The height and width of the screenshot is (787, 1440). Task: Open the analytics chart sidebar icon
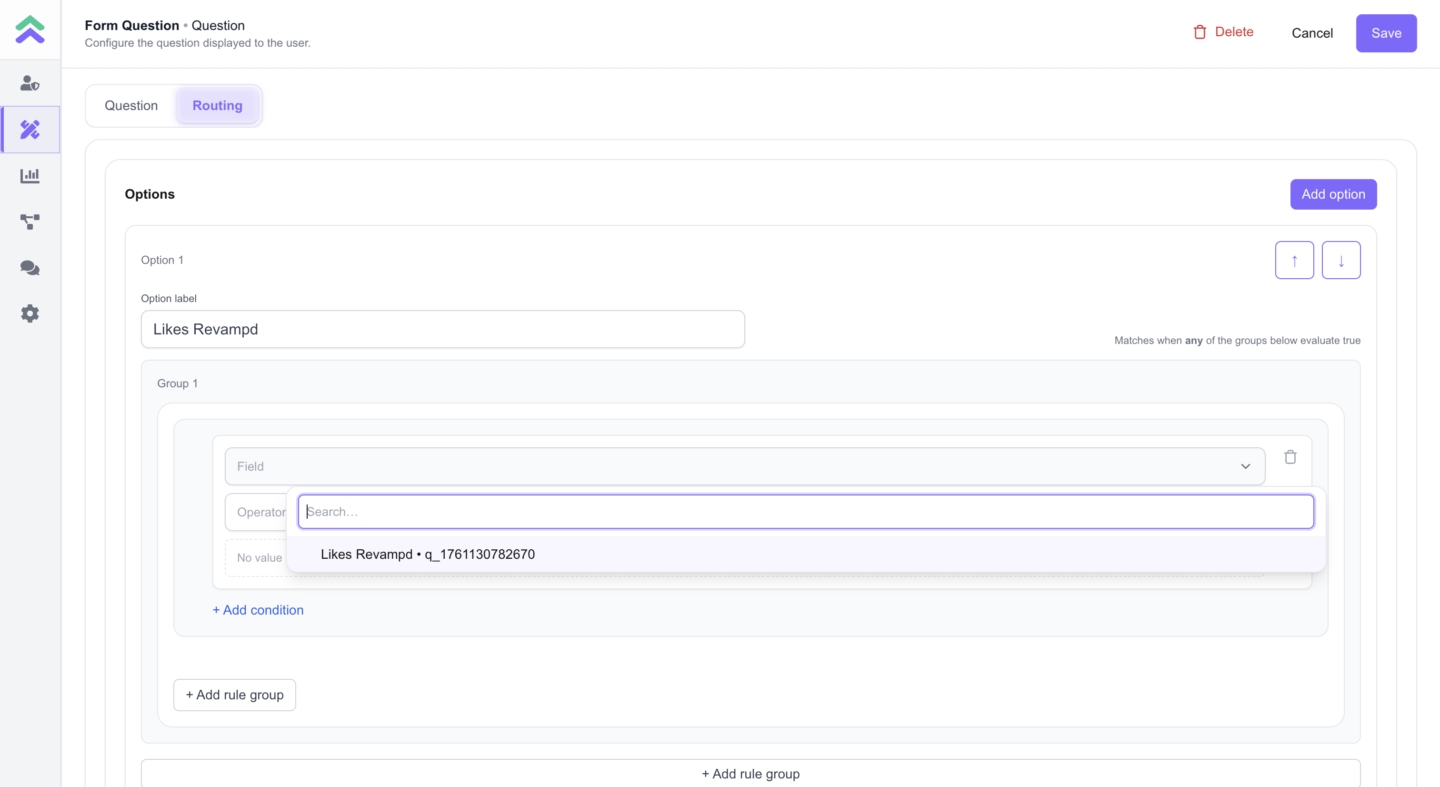point(30,176)
